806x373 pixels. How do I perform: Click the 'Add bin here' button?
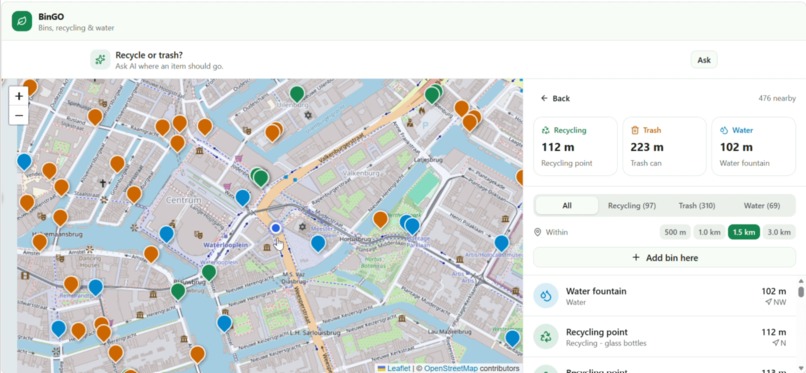[664, 257]
